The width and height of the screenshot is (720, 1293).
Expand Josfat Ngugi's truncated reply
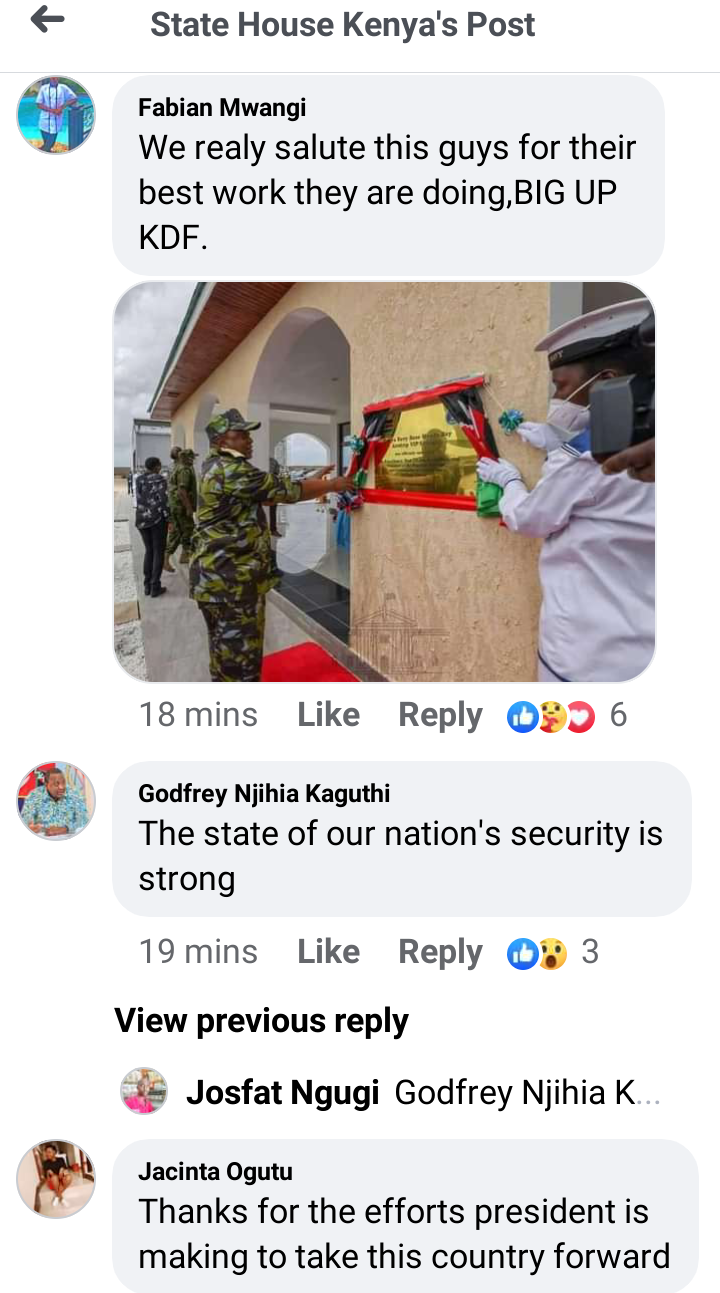[x=528, y=1093]
